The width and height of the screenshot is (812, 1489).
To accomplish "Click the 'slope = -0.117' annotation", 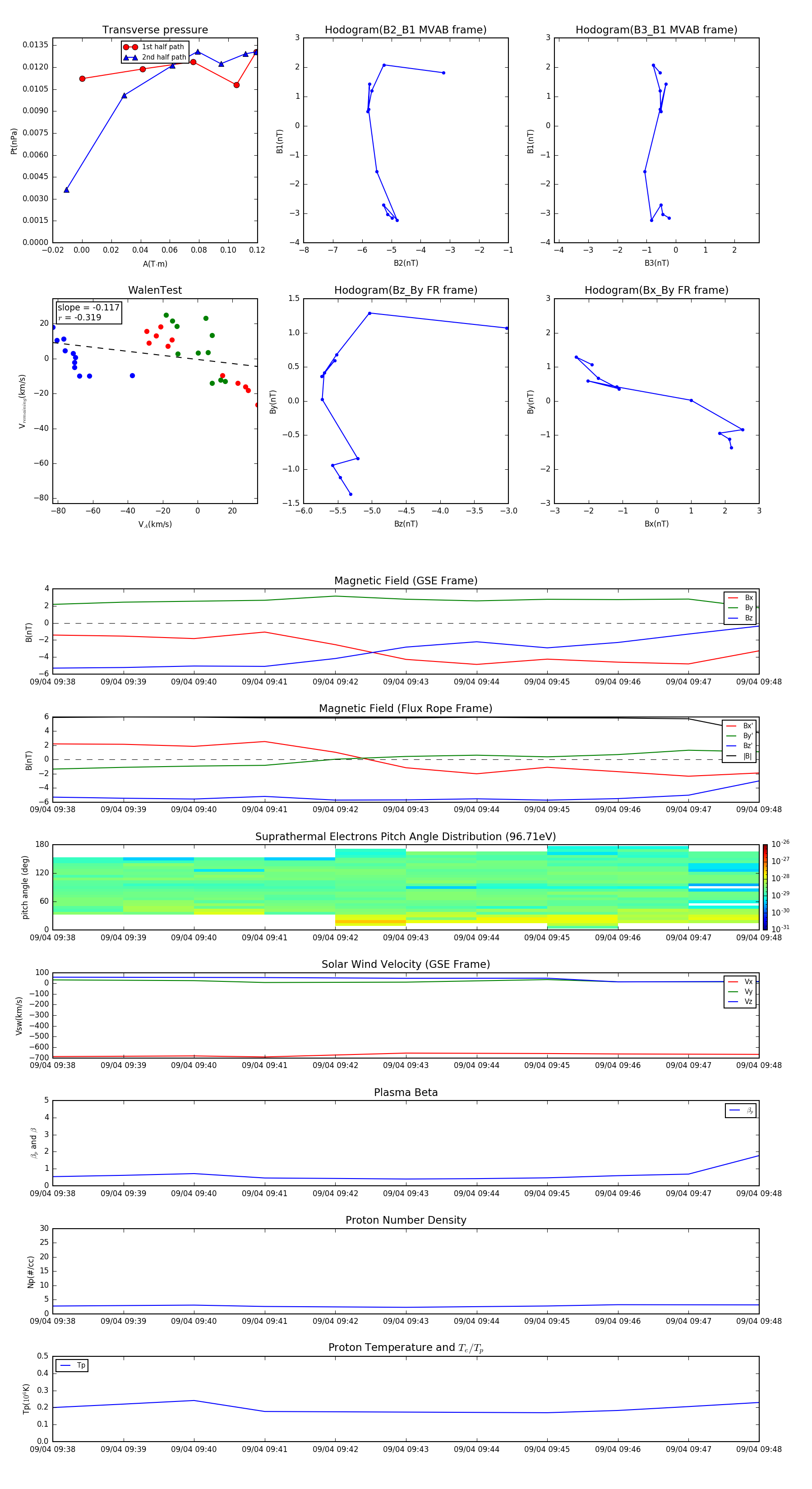I will [88, 308].
